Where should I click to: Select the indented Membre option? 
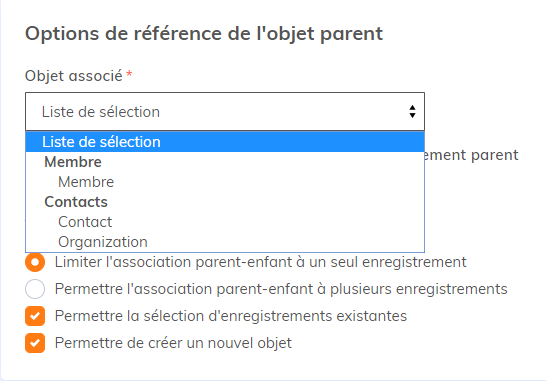click(x=86, y=182)
